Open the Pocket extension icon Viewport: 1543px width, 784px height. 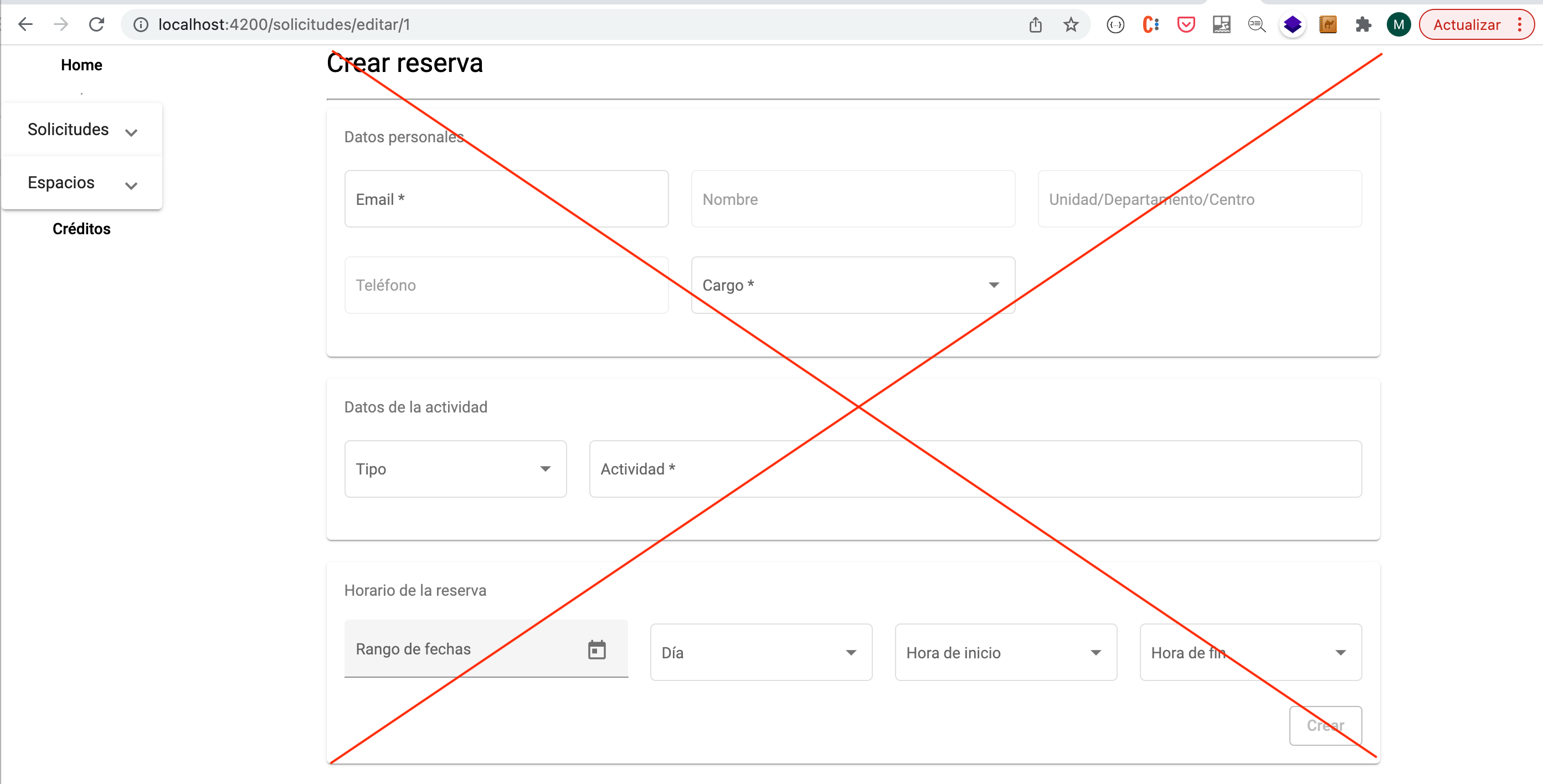1186,24
